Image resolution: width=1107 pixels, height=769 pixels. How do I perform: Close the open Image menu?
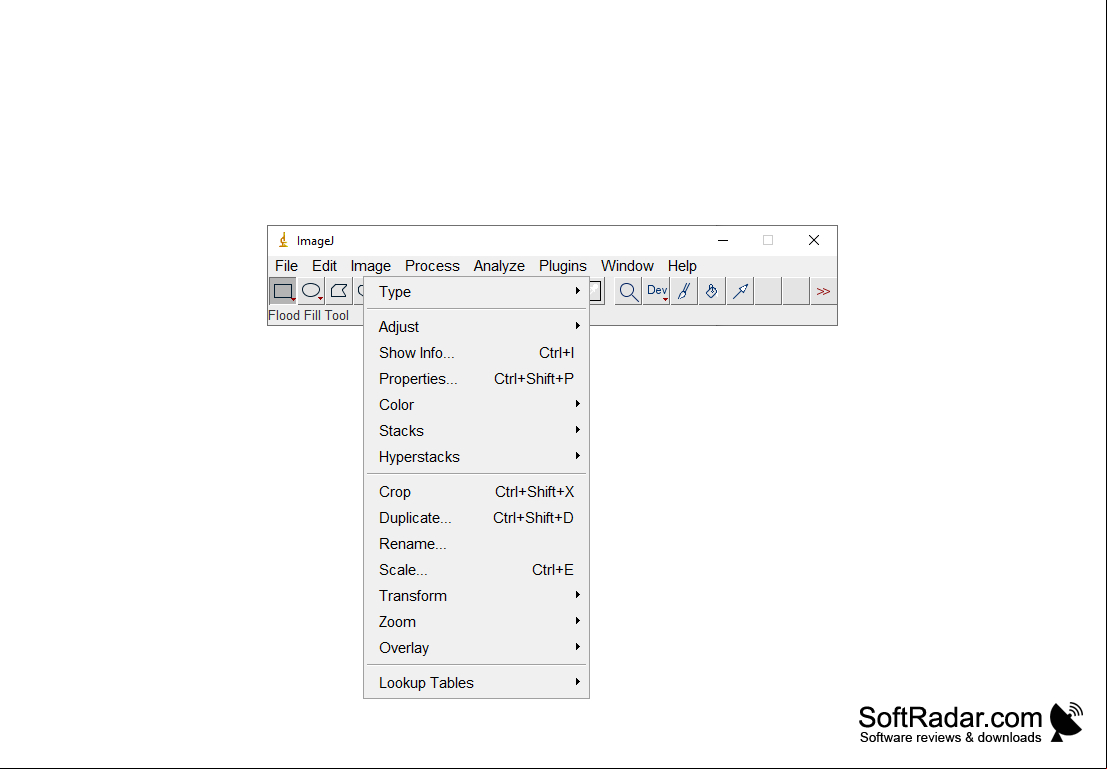371,266
